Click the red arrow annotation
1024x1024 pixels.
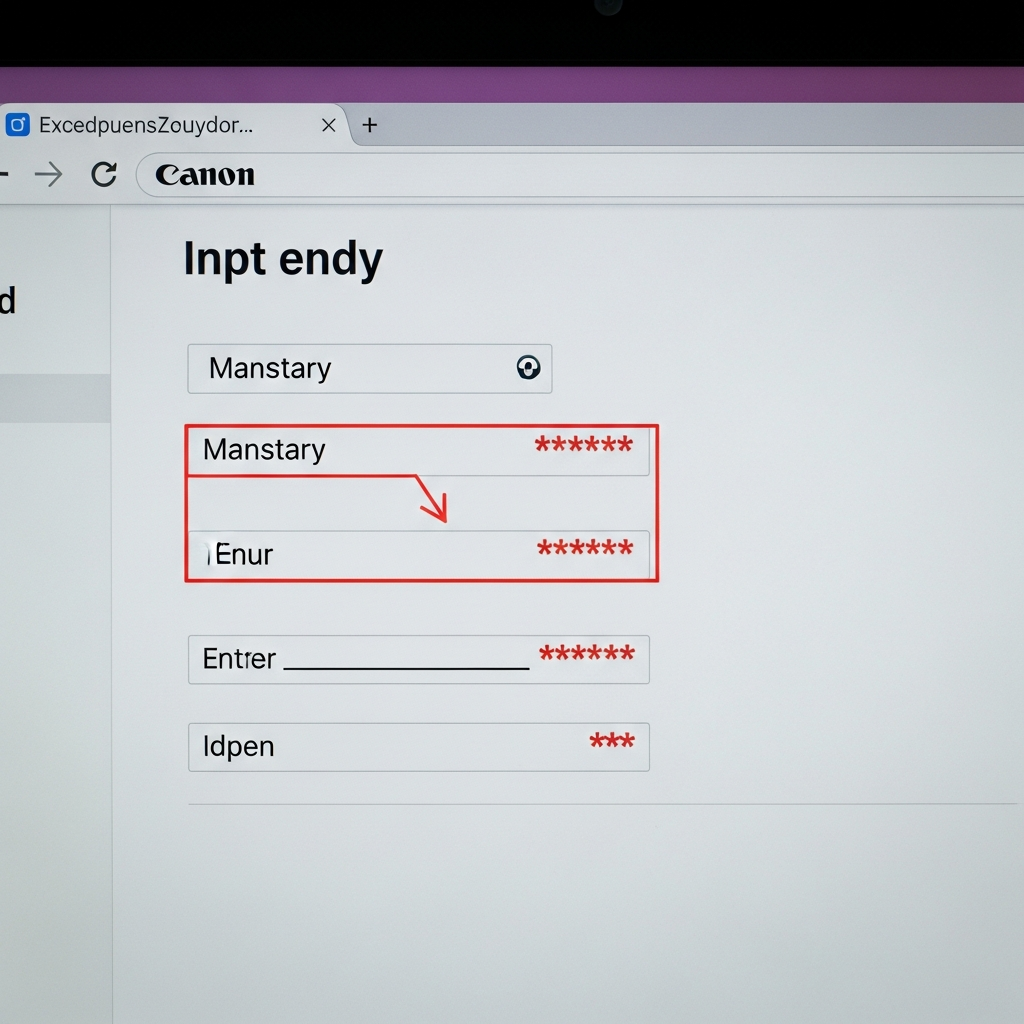[x=431, y=499]
